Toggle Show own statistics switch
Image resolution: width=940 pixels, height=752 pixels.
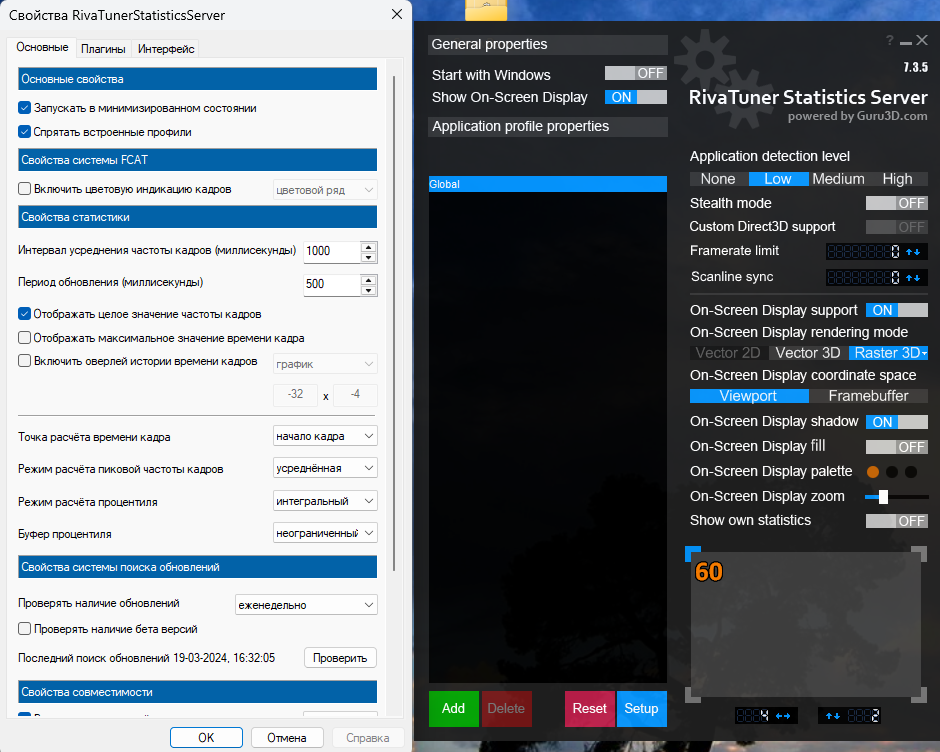tap(897, 521)
